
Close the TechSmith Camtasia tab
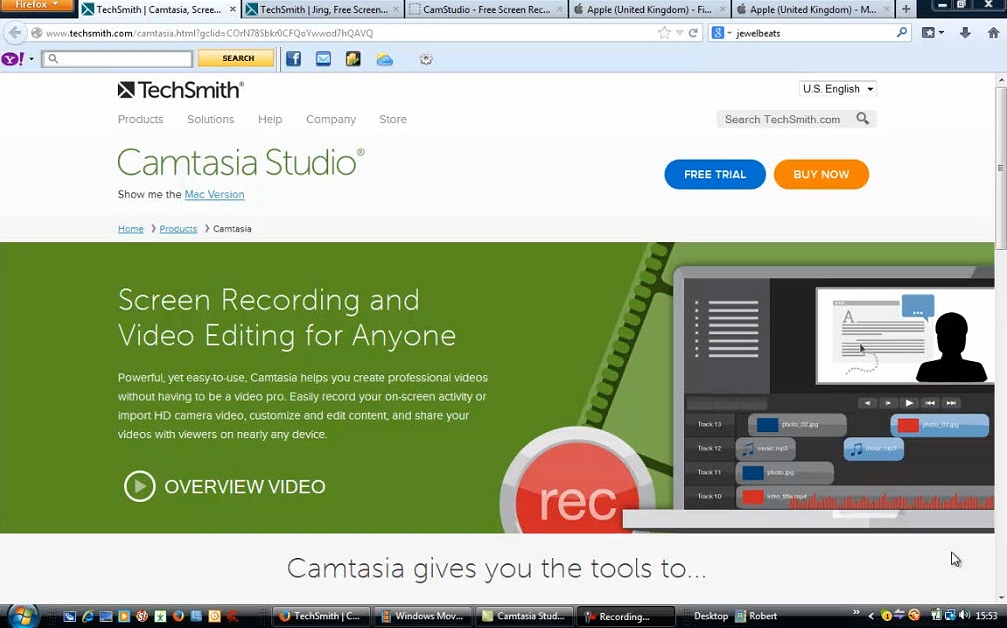click(232, 10)
